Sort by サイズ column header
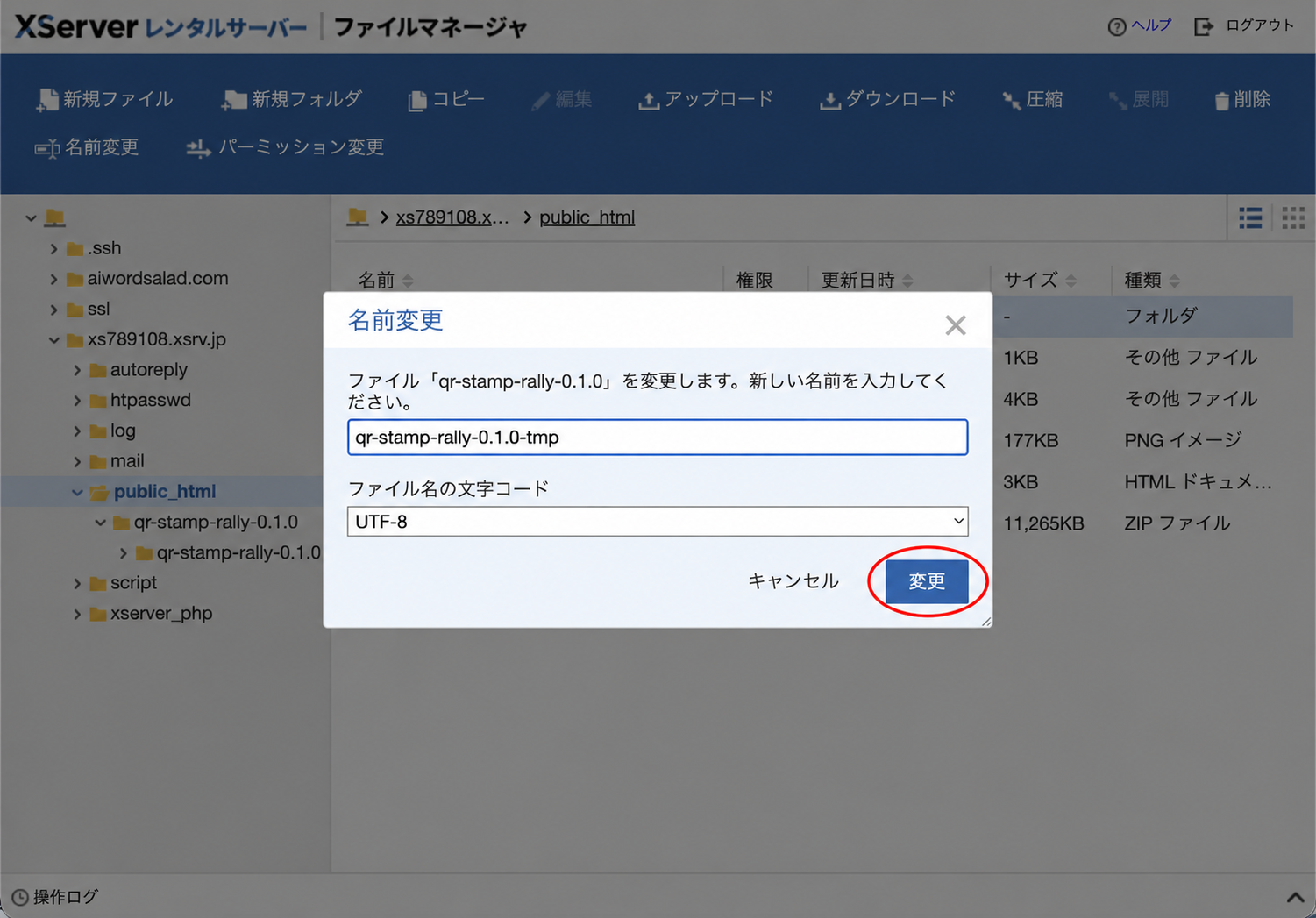 (x=1040, y=281)
